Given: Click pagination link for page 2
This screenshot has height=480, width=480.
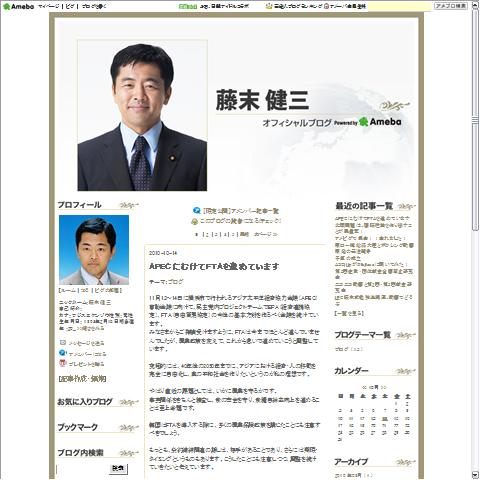Looking at the screenshot, I should click(207, 234).
